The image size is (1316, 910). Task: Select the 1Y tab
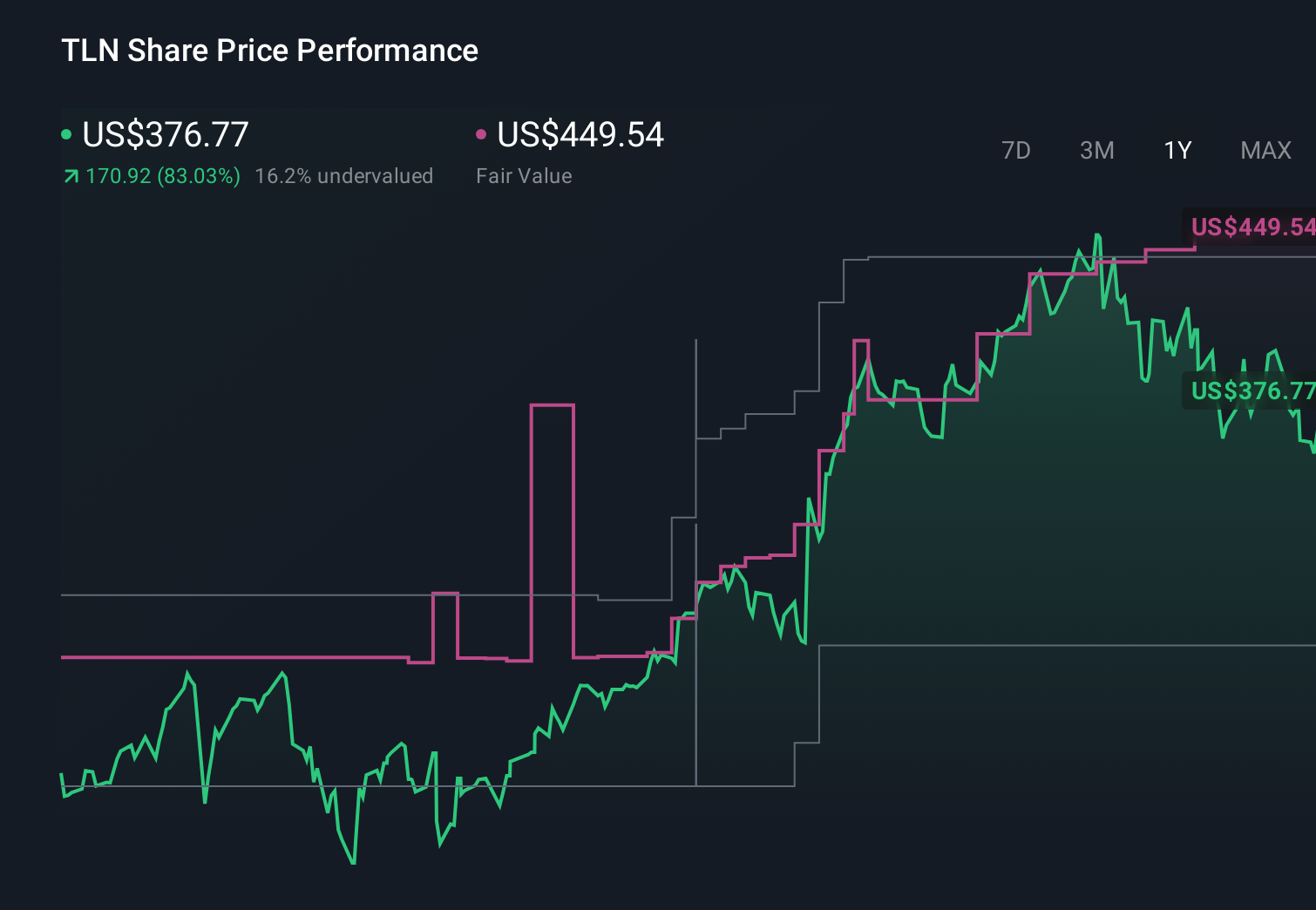1177,150
